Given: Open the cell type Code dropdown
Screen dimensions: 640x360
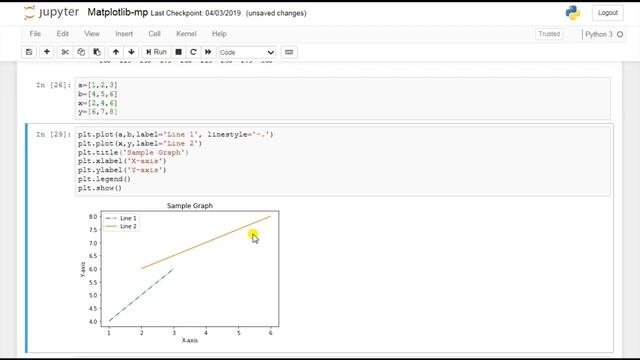Looking at the screenshot, I should (247, 52).
